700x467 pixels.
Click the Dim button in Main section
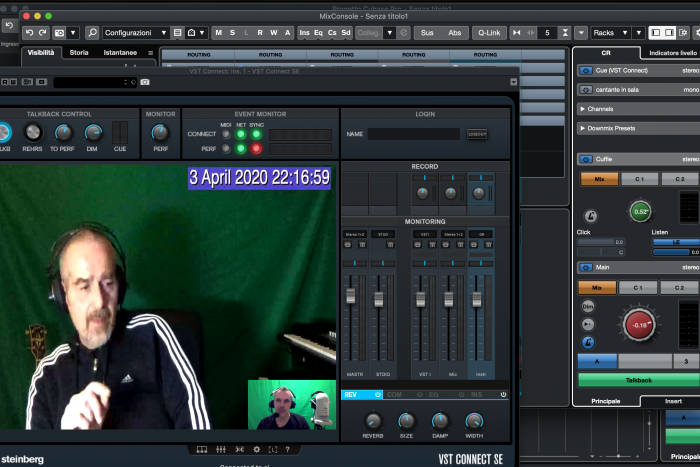[x=588, y=306]
